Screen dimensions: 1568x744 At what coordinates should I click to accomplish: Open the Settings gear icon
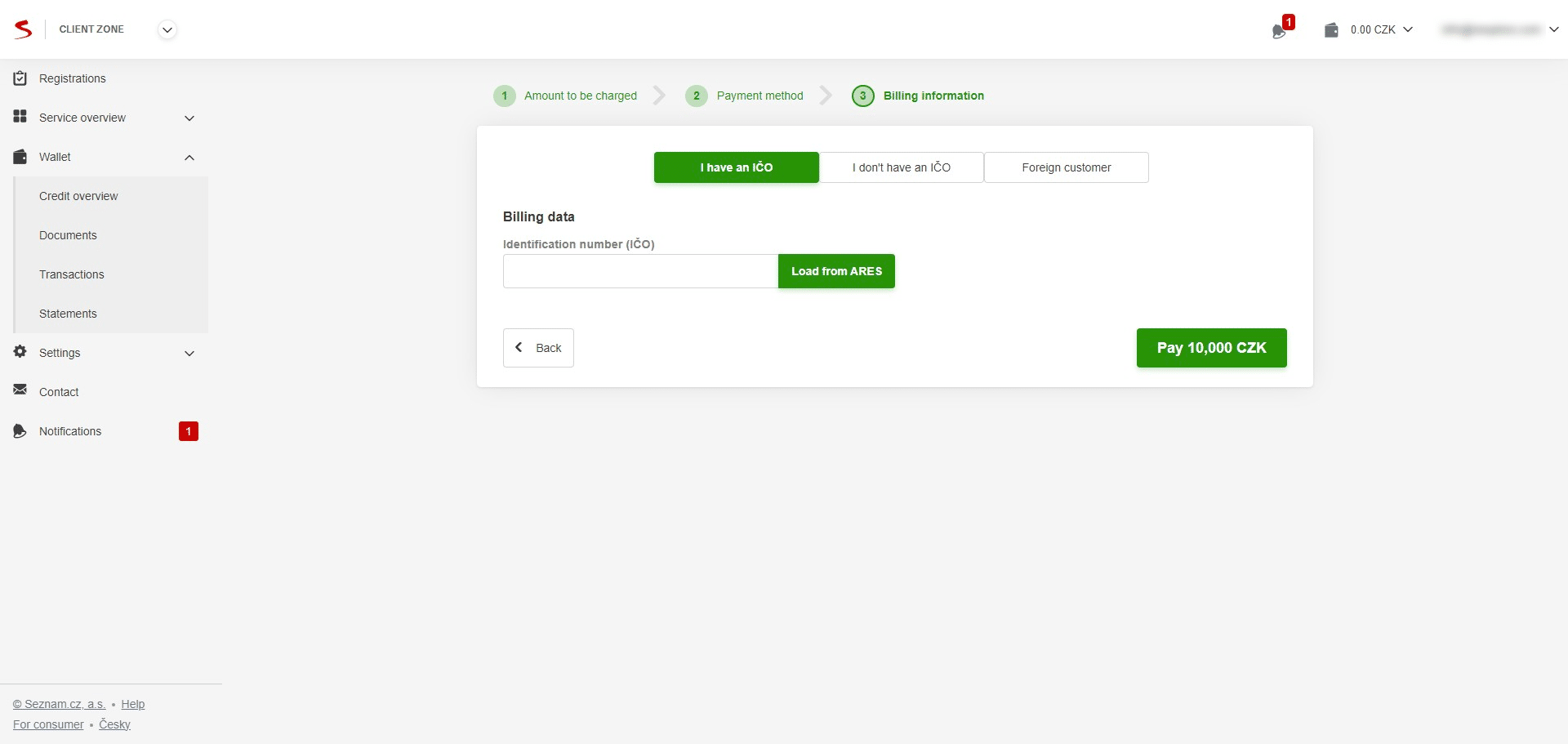(x=20, y=353)
